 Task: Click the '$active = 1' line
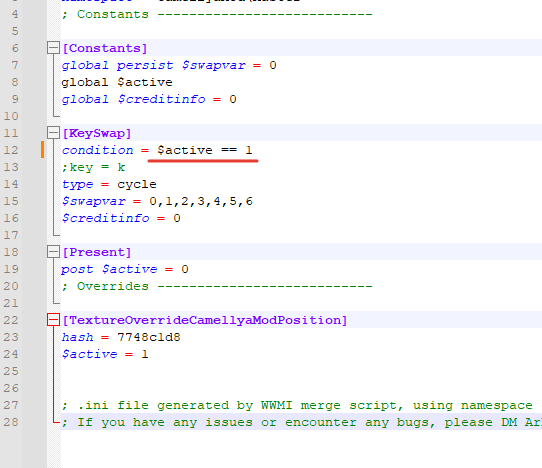pos(105,354)
